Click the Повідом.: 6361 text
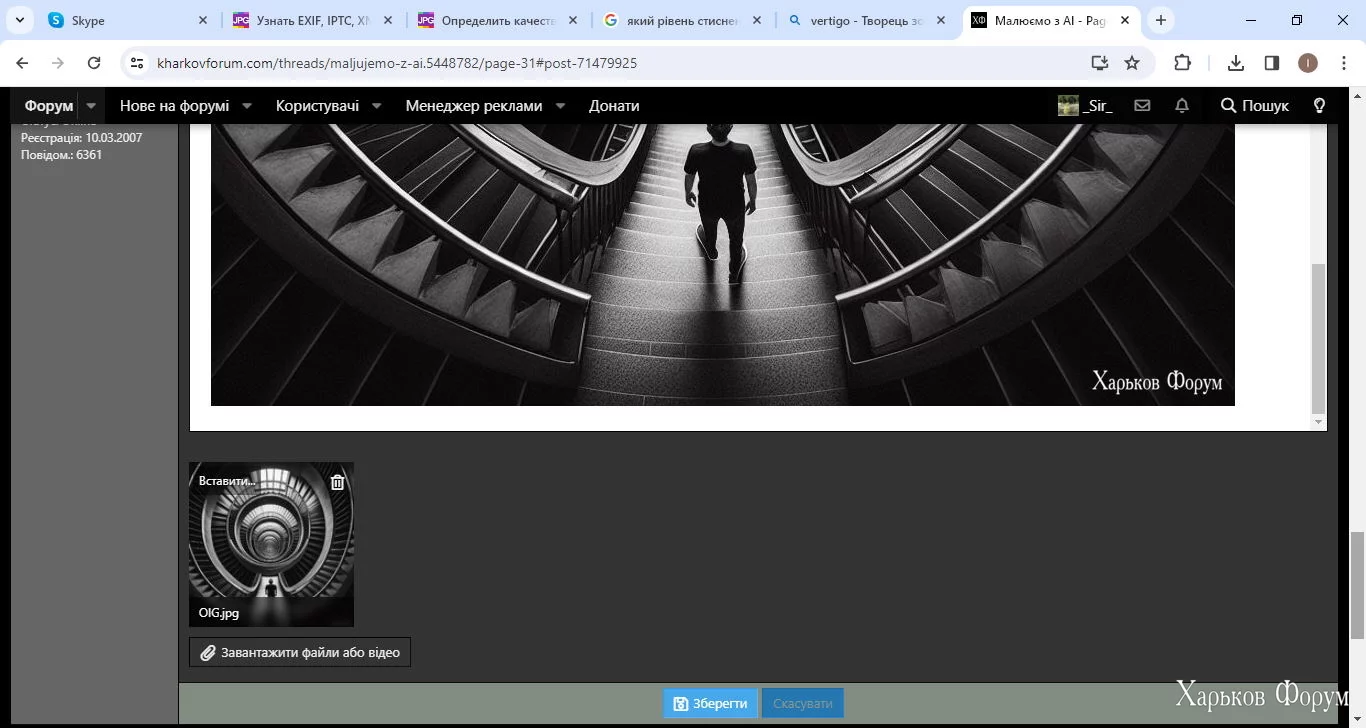 click(x=61, y=155)
